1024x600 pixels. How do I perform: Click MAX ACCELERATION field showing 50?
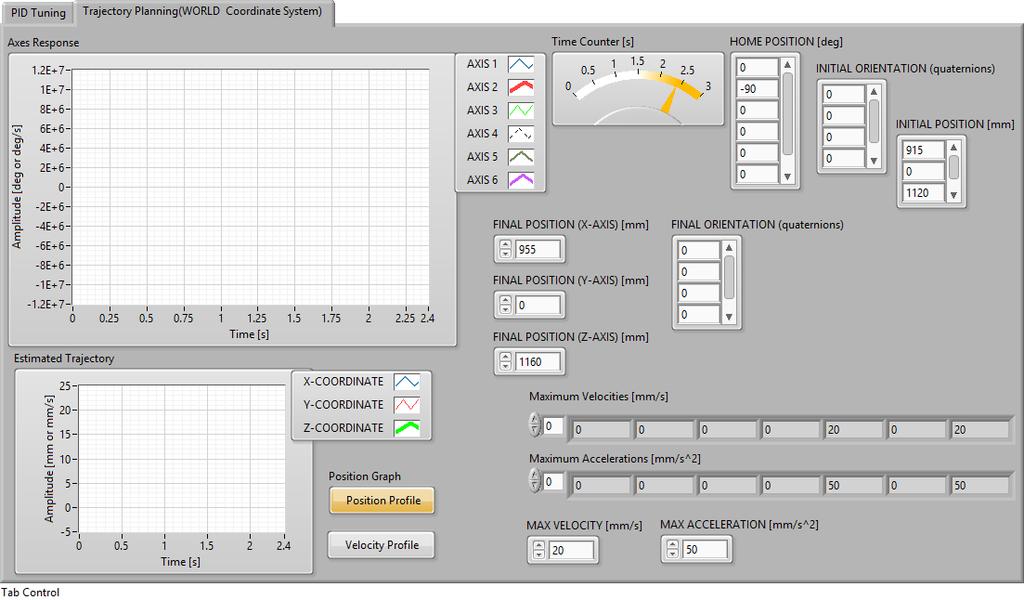[705, 550]
